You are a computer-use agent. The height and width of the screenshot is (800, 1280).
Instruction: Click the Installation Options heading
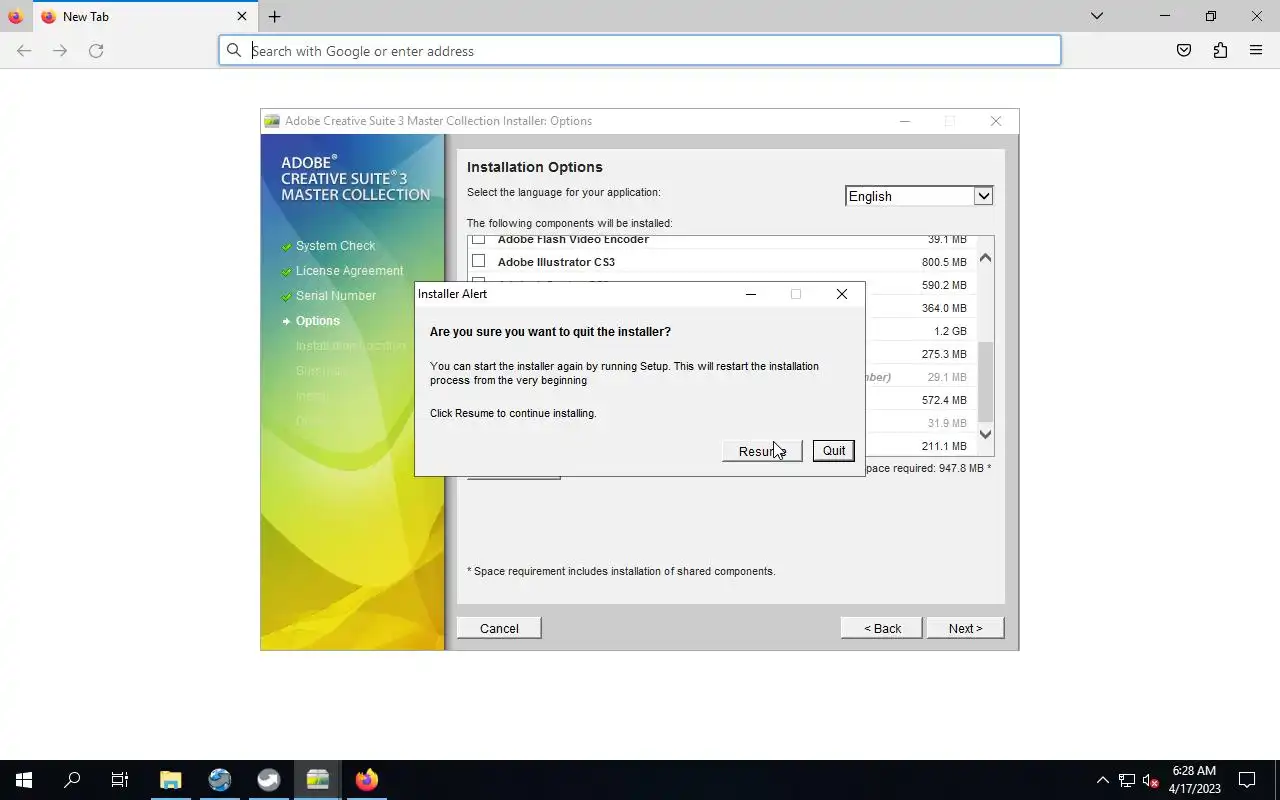tap(534, 167)
